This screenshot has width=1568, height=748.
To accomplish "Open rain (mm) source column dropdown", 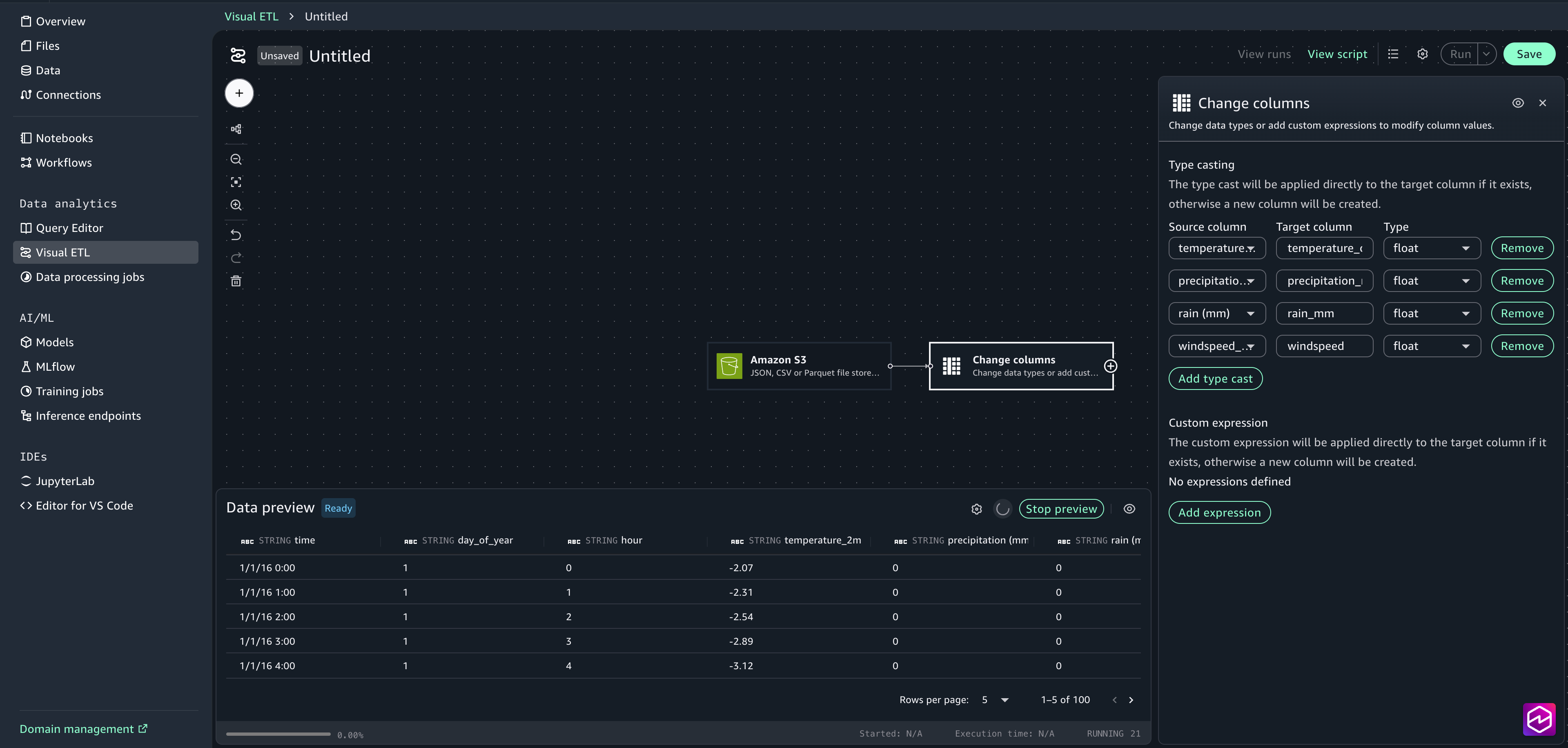I will (1216, 314).
